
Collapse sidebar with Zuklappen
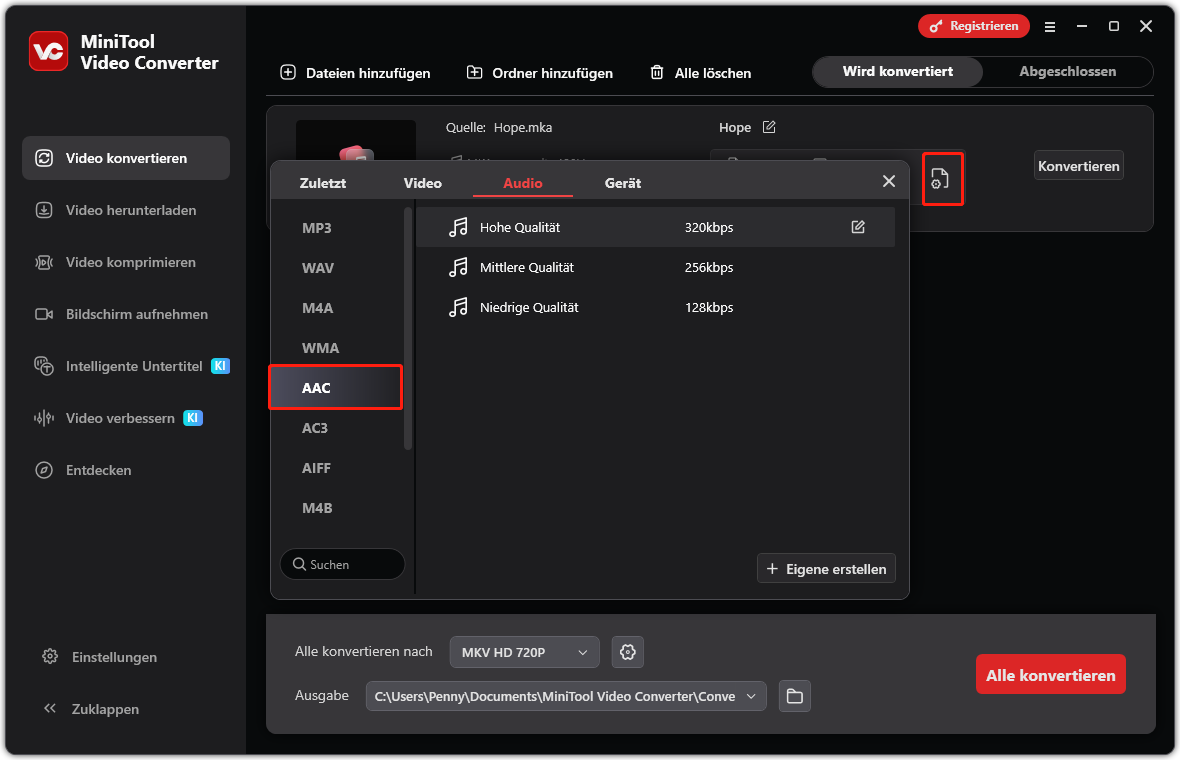click(91, 709)
